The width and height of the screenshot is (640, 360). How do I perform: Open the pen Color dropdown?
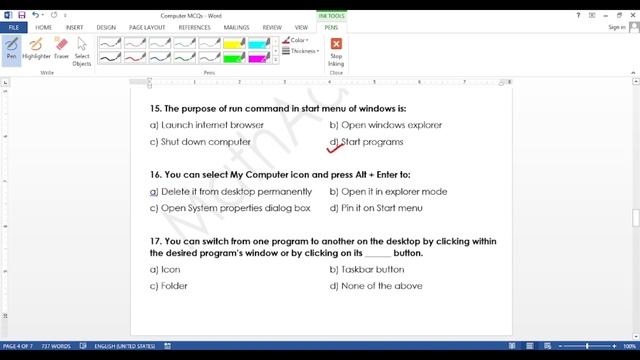click(296, 40)
